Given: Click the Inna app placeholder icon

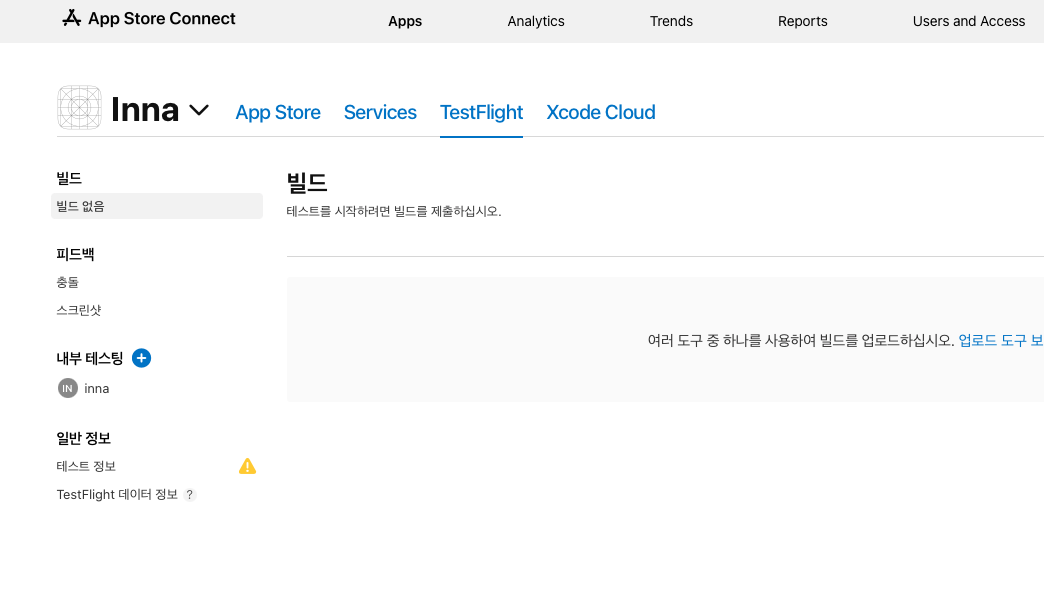Looking at the screenshot, I should coord(79,107).
